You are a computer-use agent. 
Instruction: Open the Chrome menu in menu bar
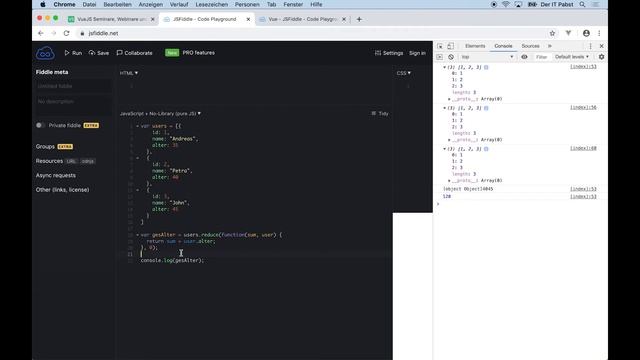point(64,4)
